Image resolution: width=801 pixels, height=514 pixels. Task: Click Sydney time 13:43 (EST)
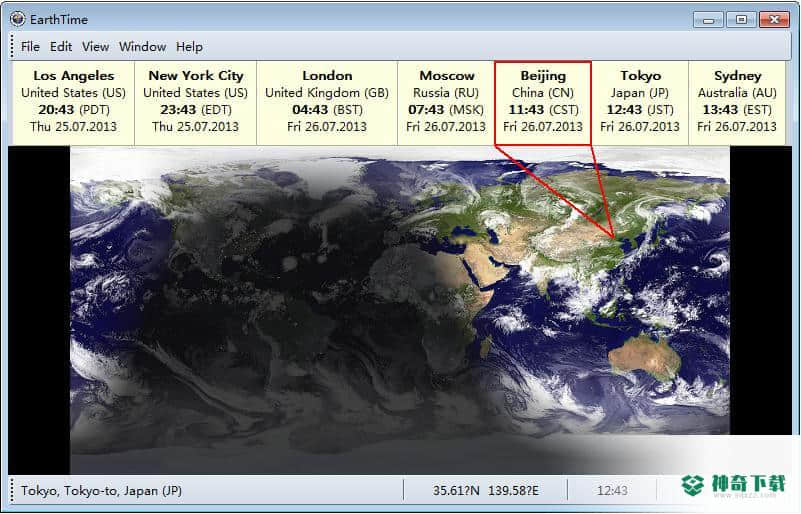(737, 109)
